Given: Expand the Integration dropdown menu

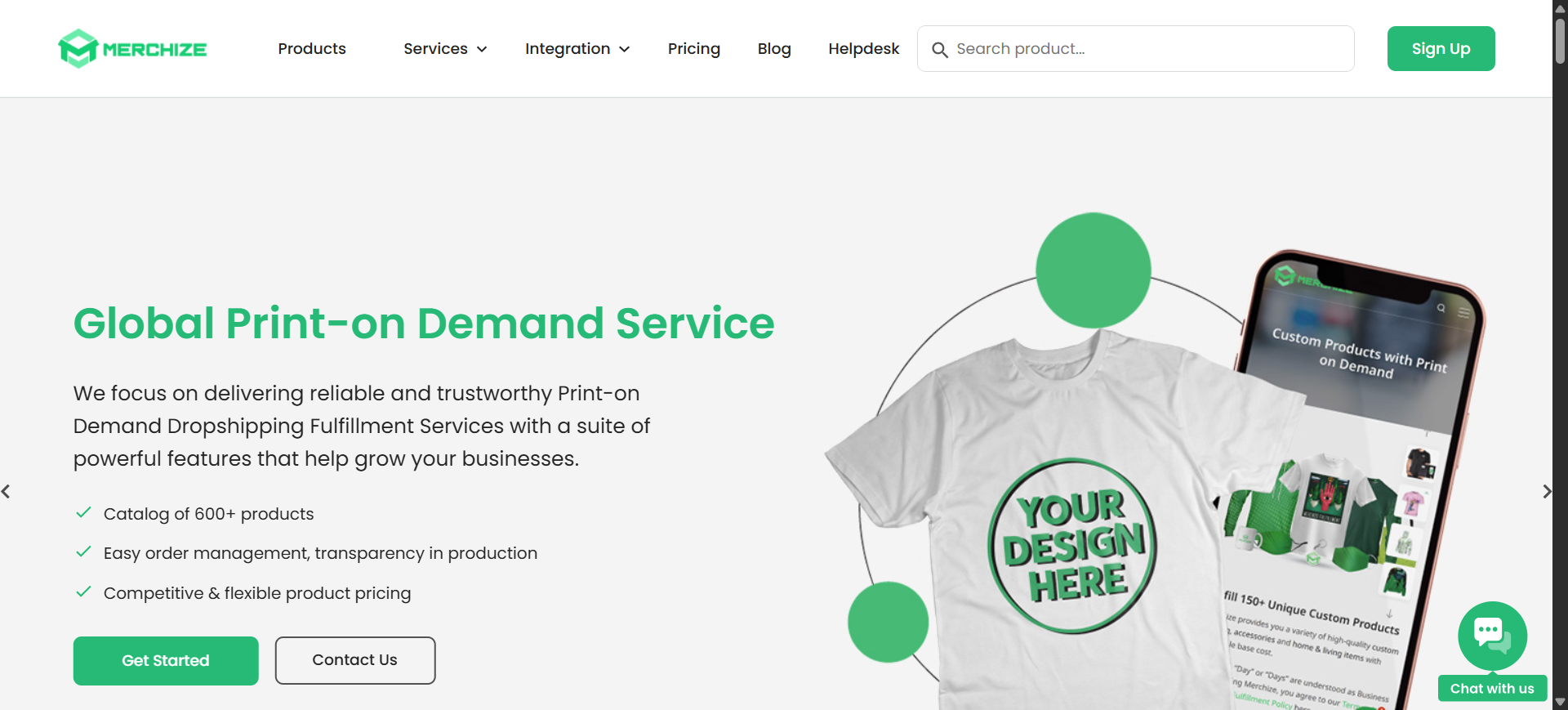Looking at the screenshot, I should coord(577,49).
